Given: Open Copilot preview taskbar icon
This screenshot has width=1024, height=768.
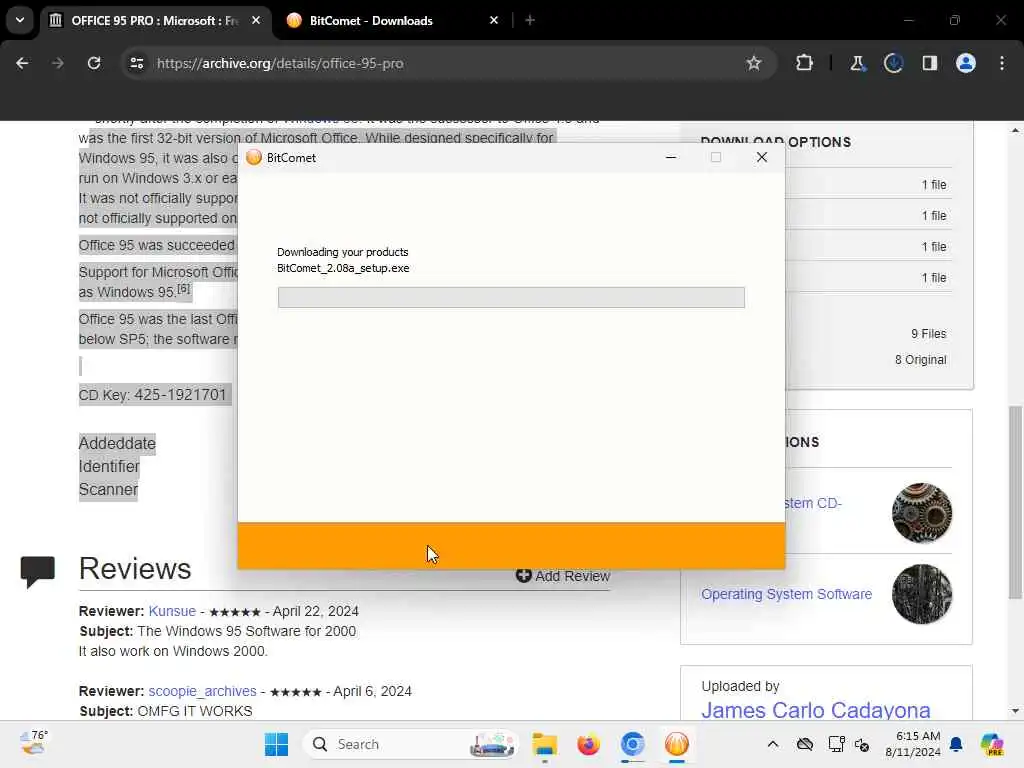Looking at the screenshot, I should click(x=992, y=744).
